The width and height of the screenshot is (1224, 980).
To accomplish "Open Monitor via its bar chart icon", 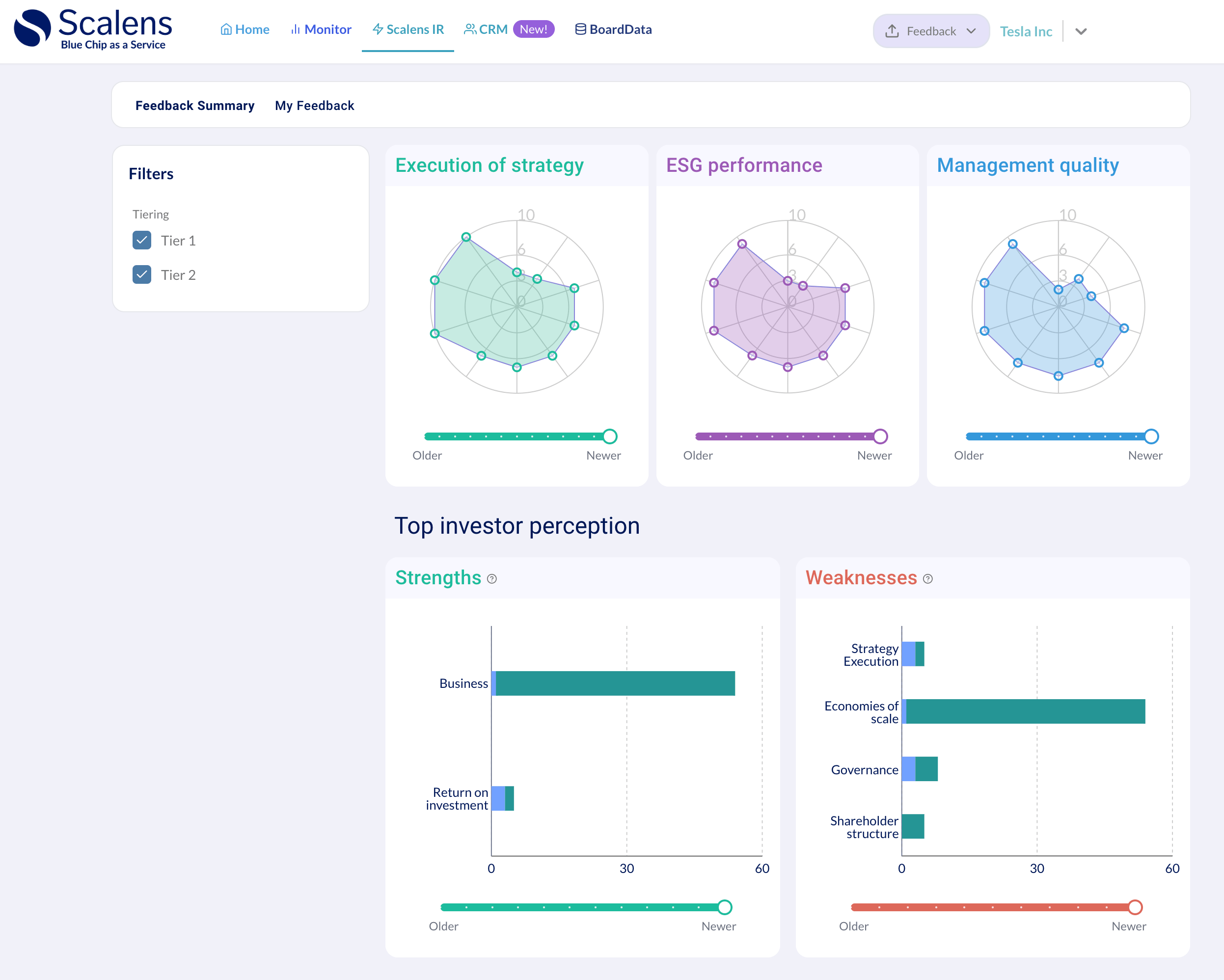I will (295, 29).
